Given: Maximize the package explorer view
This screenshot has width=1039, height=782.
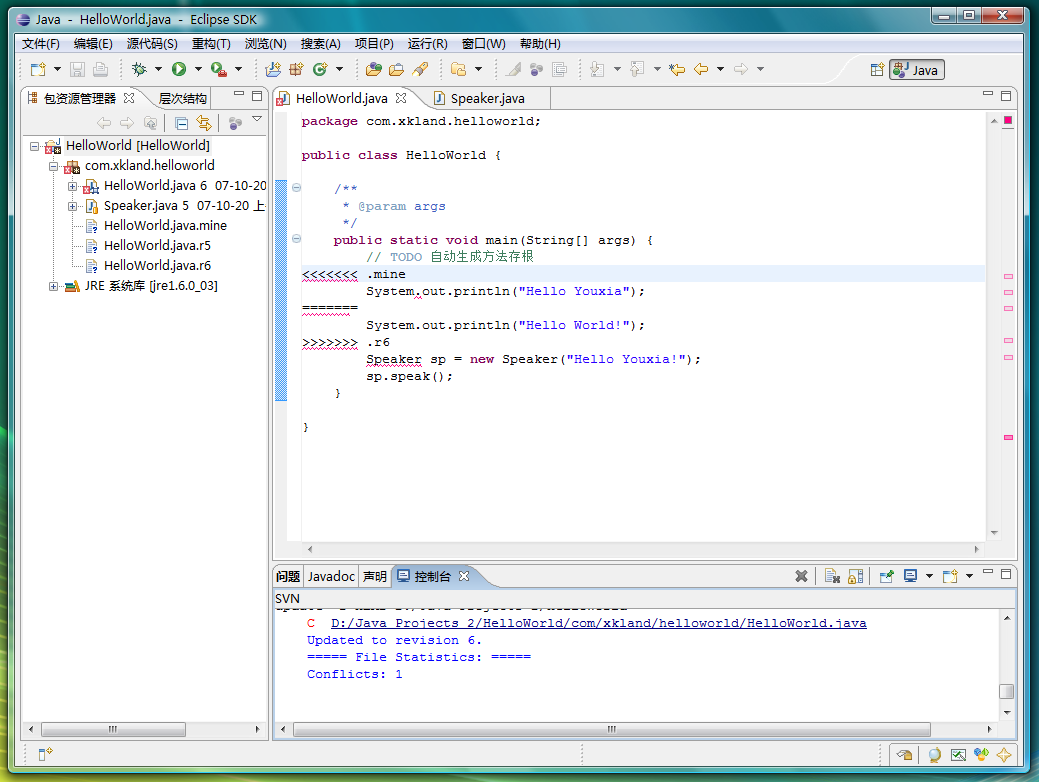Looking at the screenshot, I should [257, 95].
